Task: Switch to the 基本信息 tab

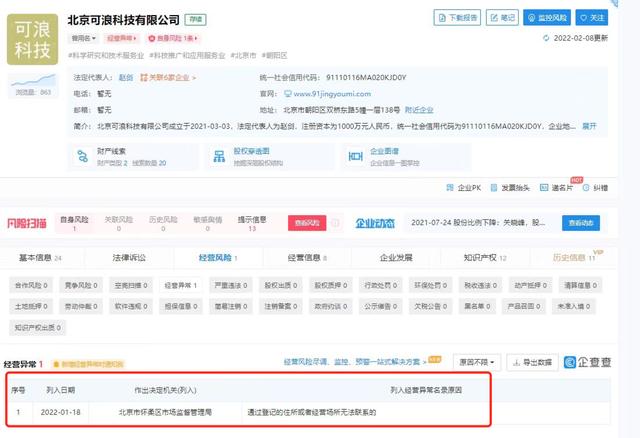Action: point(40,258)
